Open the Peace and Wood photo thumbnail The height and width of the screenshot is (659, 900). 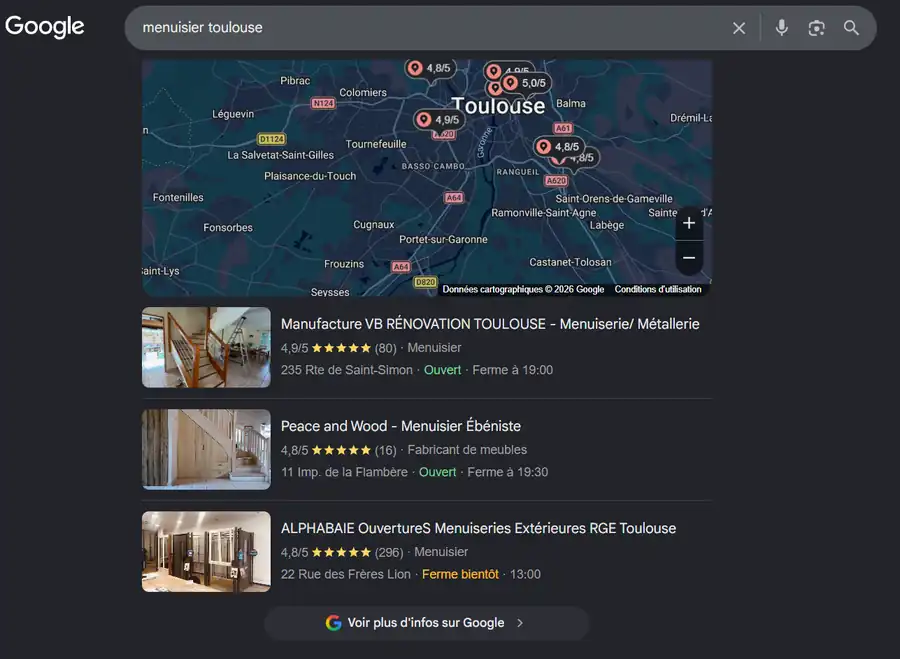[x=206, y=449]
